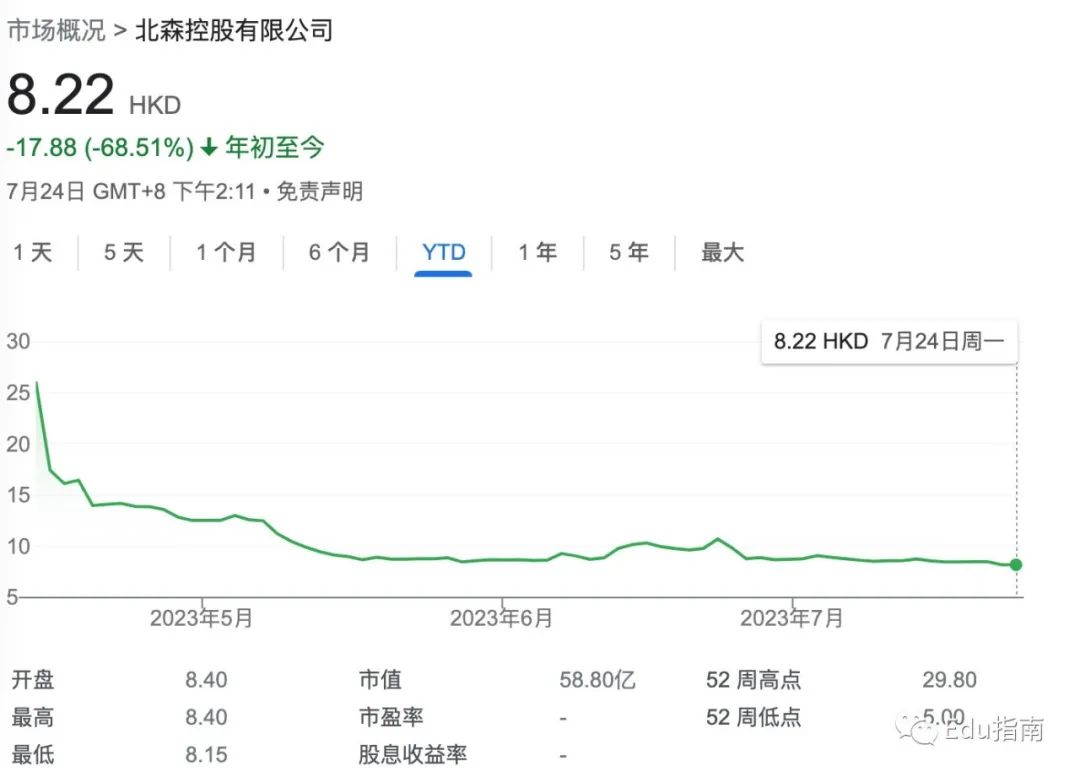1080x777 pixels.
Task: Click the 8.22 HKD 7月24日周一 tooltip
Action: coord(889,342)
